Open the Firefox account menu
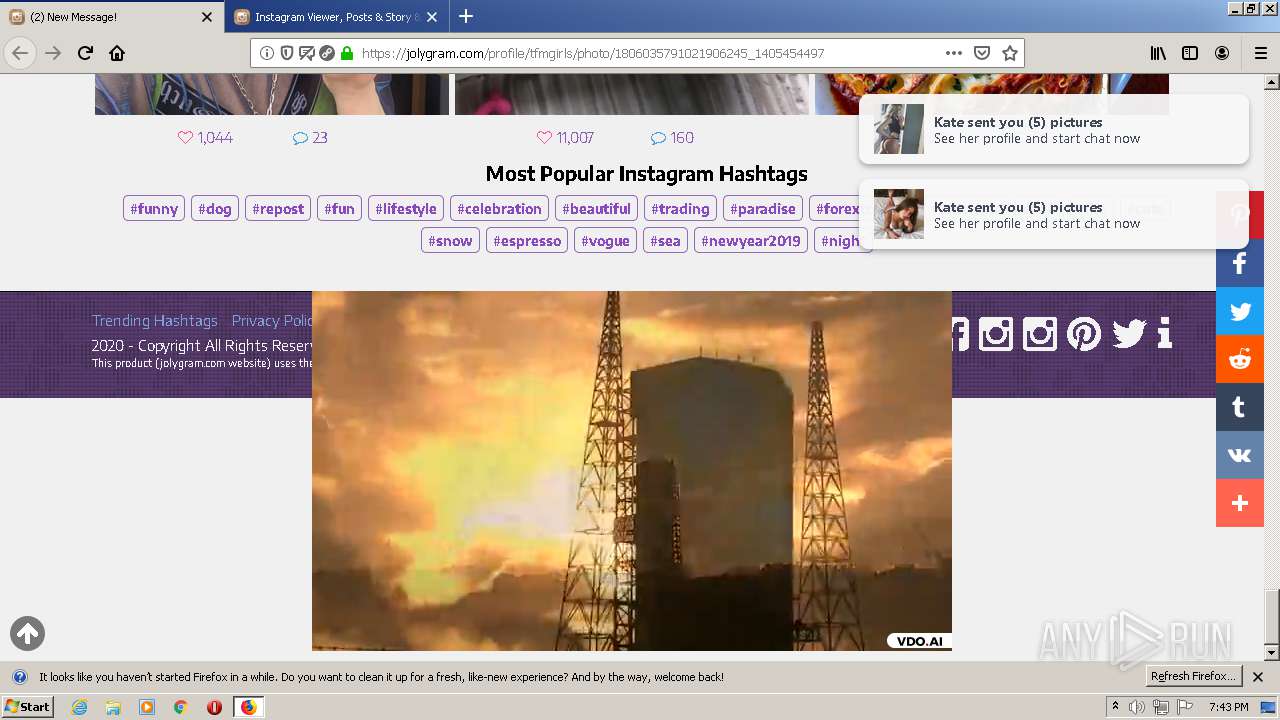 1222,53
